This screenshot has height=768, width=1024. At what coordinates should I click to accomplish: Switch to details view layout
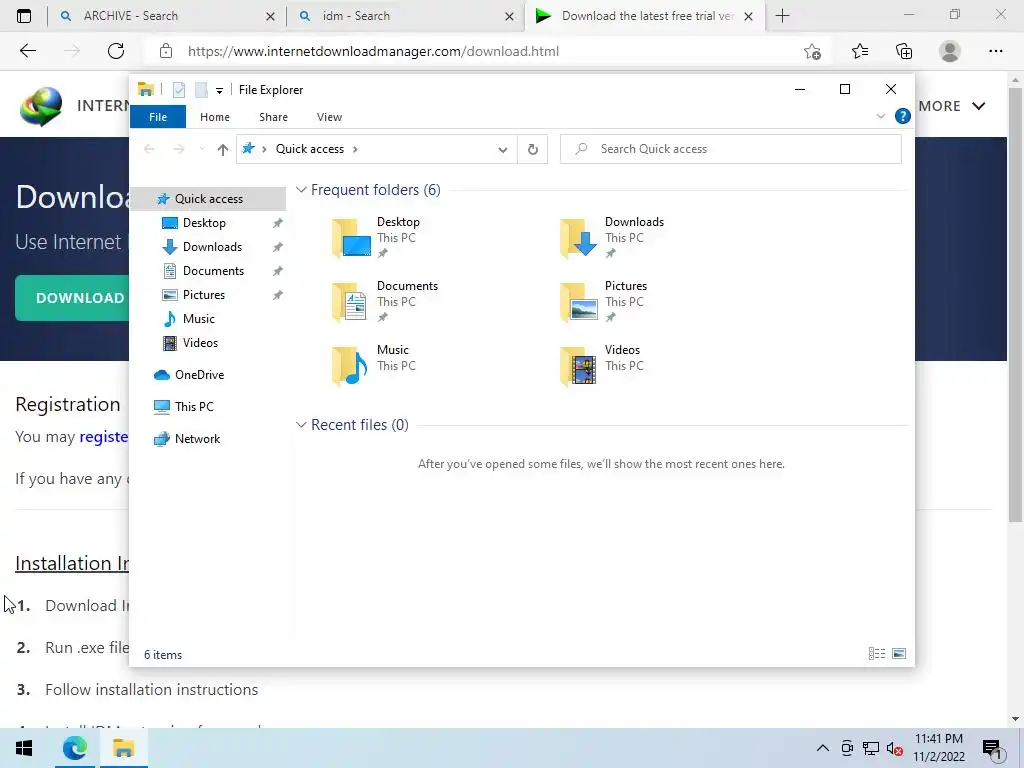click(x=877, y=654)
